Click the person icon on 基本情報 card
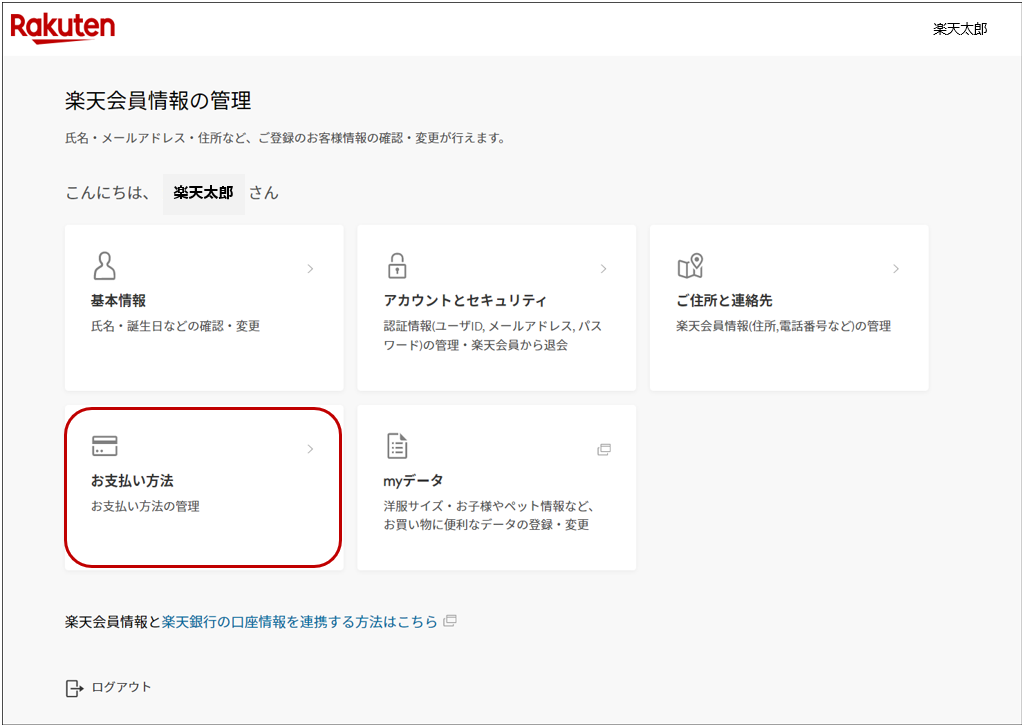Screen dimensions: 1025x727 click(105, 266)
